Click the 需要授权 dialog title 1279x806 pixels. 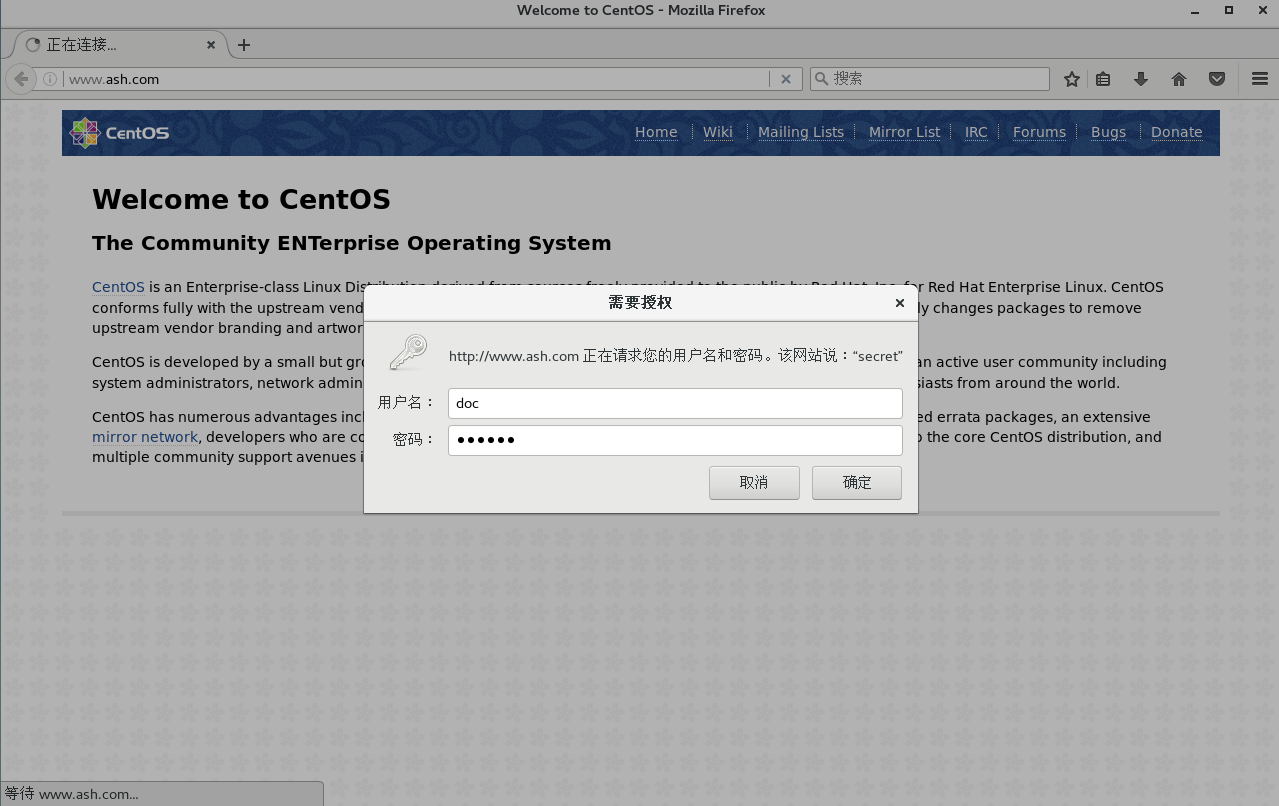point(640,303)
